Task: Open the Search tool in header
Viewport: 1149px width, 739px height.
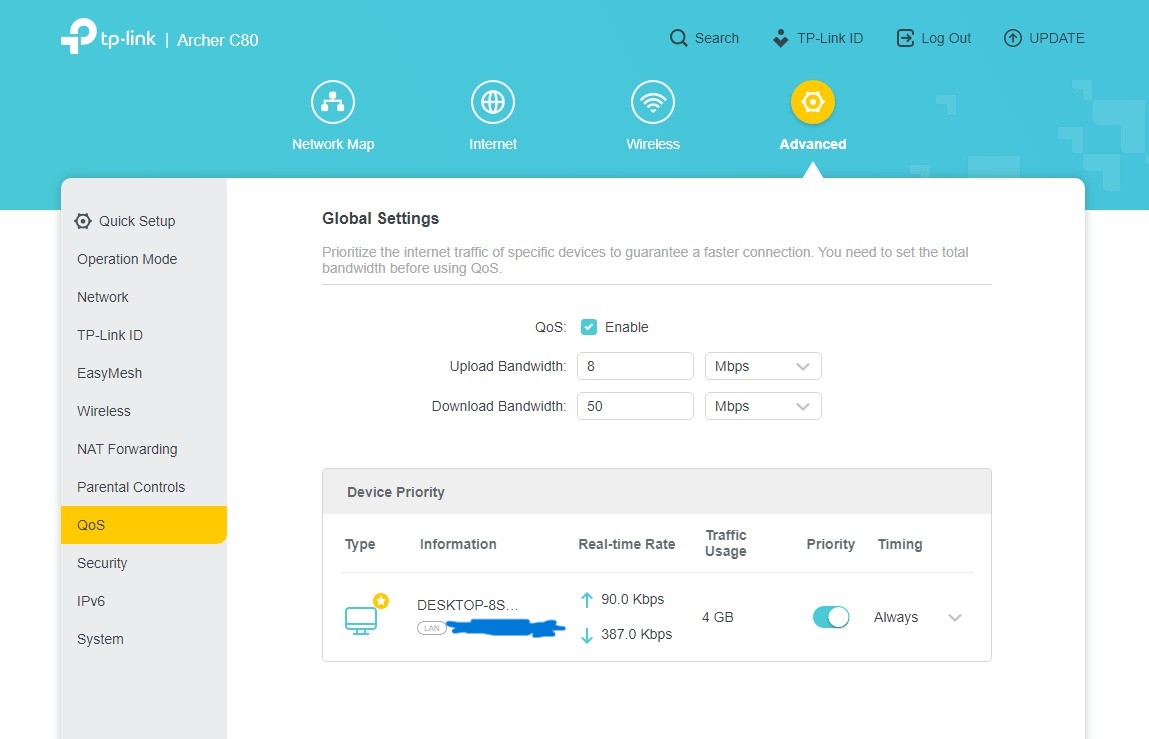Action: click(704, 38)
